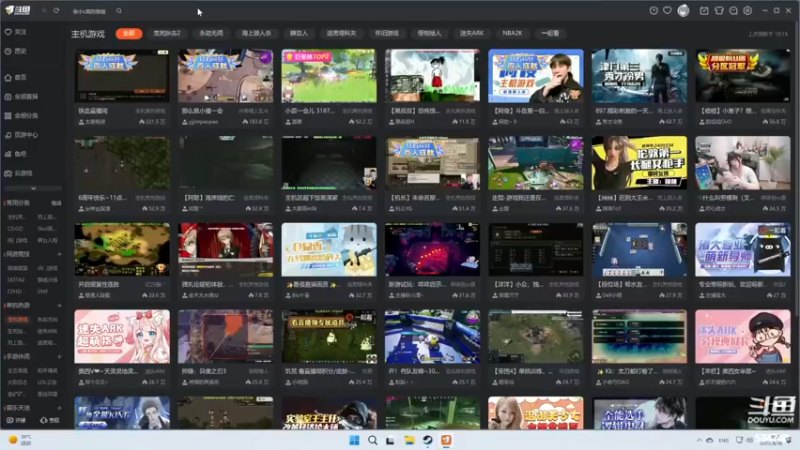Open the taskbar search icon

pos(372,440)
